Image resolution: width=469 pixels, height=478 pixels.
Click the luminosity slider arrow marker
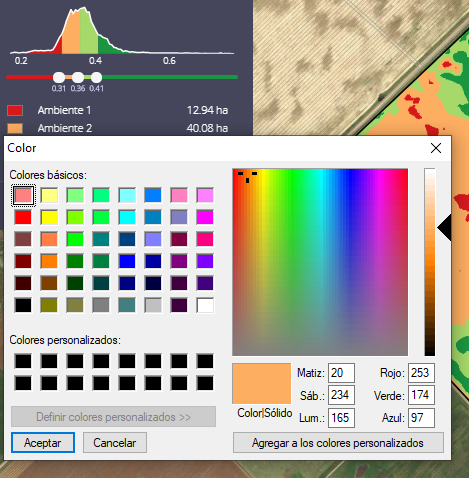pos(444,228)
